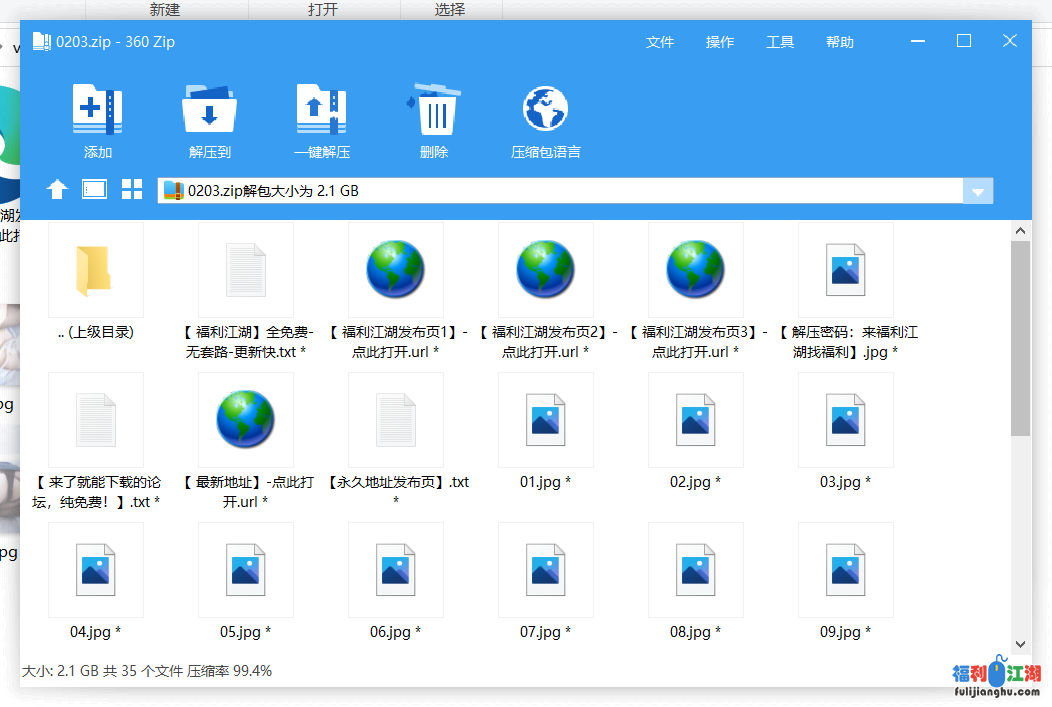Click the 解压到 (Extract to) icon
The height and width of the screenshot is (707, 1052).
[209, 111]
